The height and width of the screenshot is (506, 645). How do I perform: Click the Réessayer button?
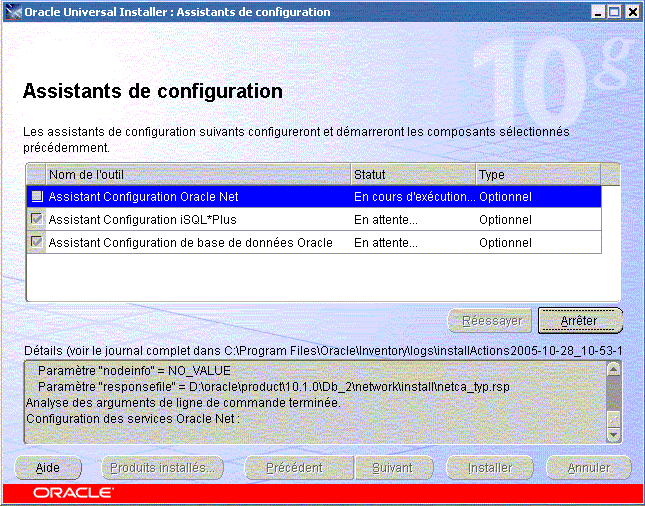click(x=491, y=321)
